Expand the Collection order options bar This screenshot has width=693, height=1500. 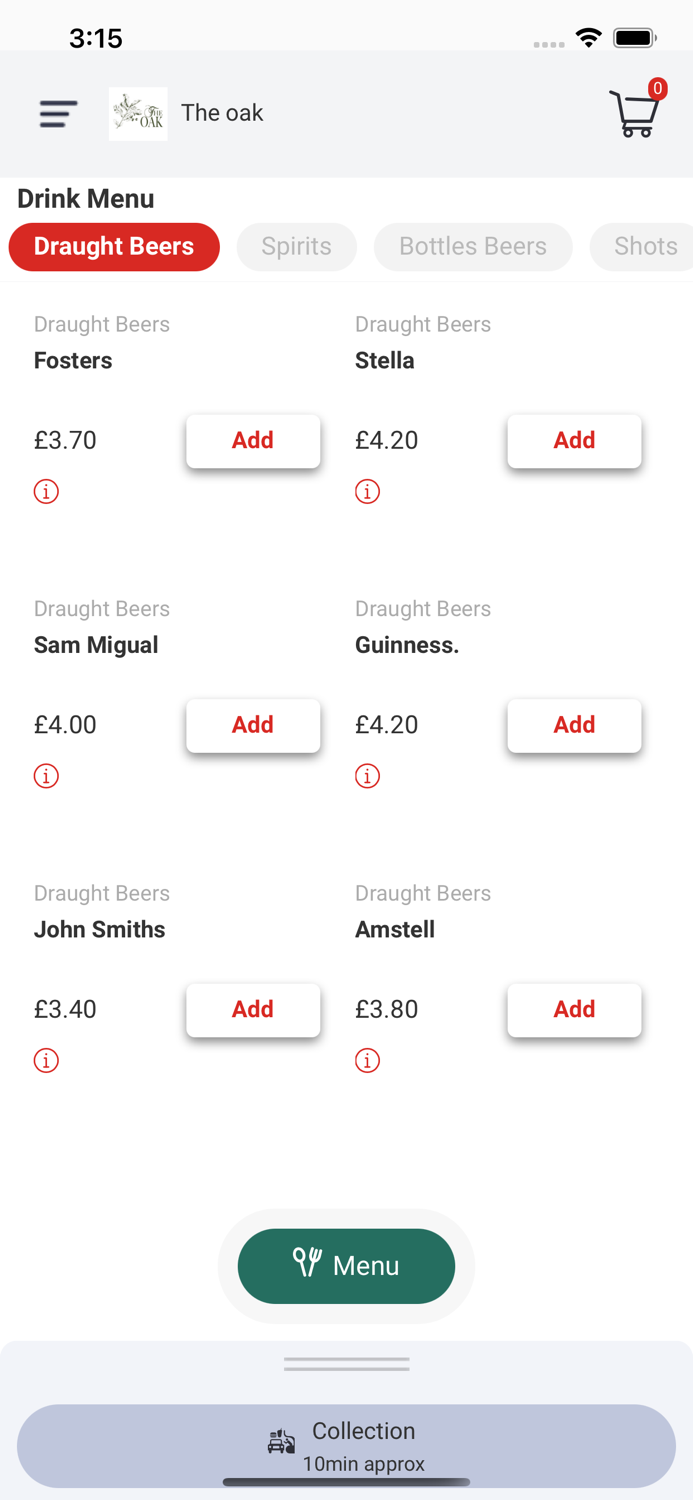click(346, 1445)
